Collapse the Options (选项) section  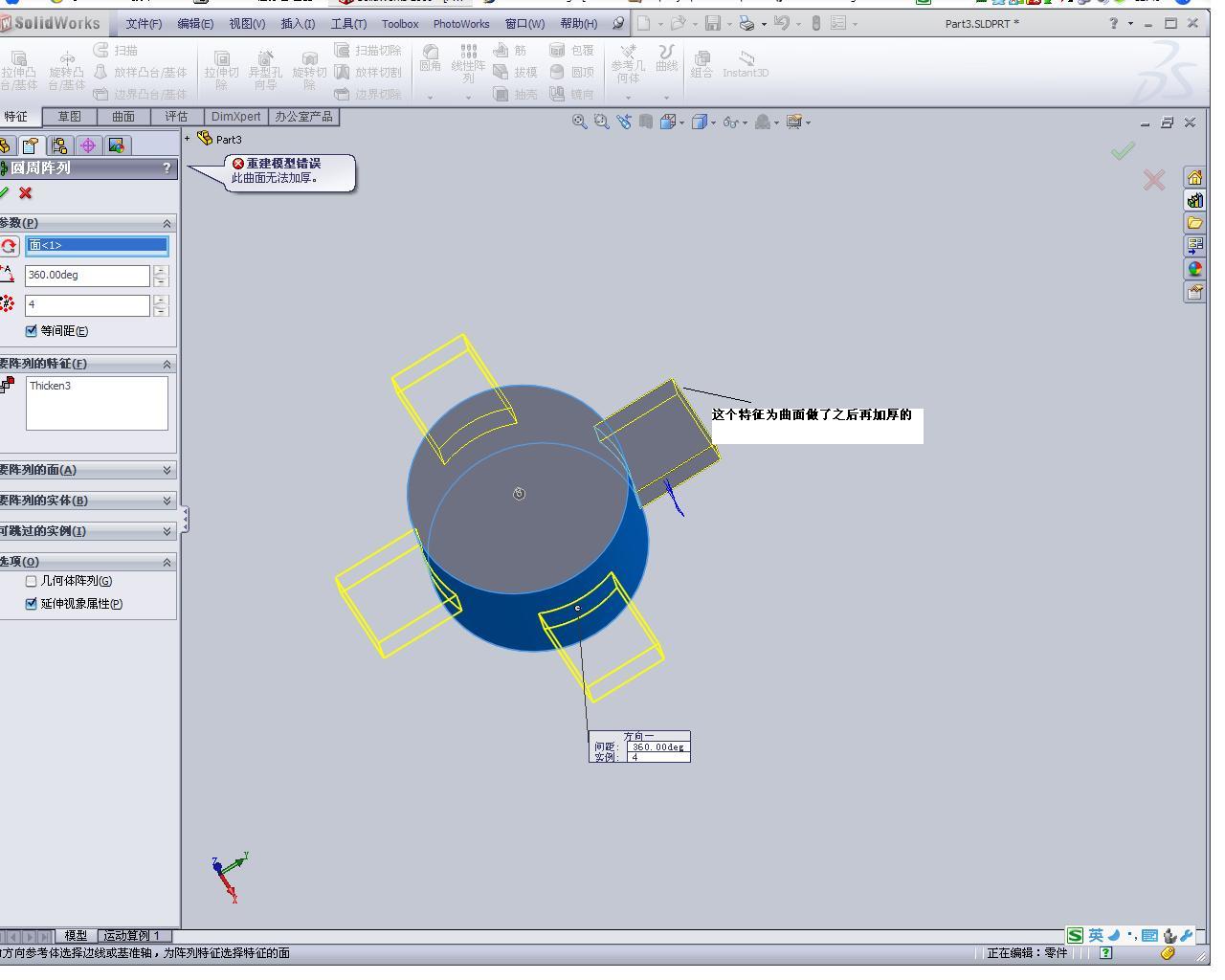167,562
